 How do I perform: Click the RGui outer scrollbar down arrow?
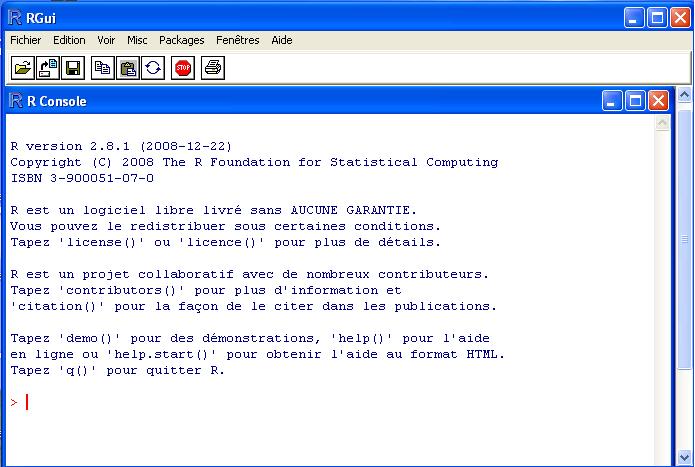pyautogui.click(x=684, y=458)
